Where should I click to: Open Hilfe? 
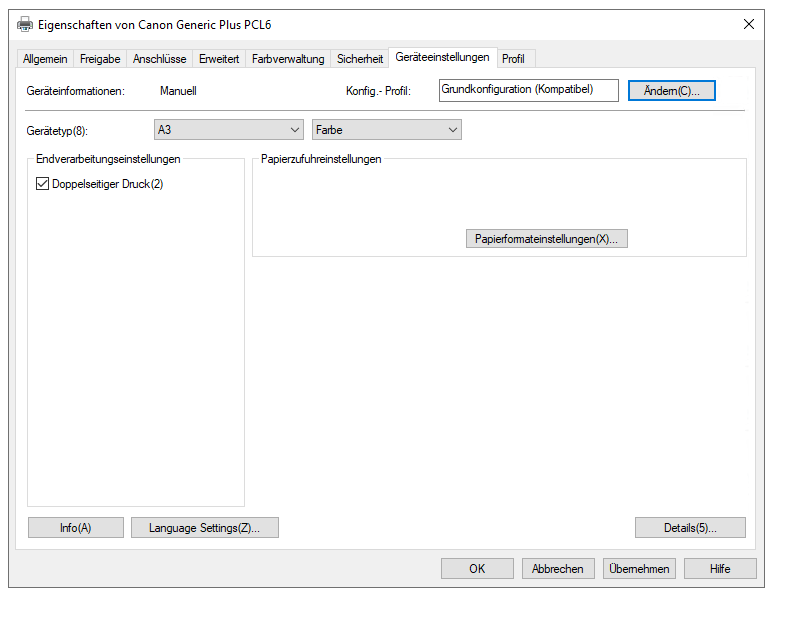coord(720,569)
